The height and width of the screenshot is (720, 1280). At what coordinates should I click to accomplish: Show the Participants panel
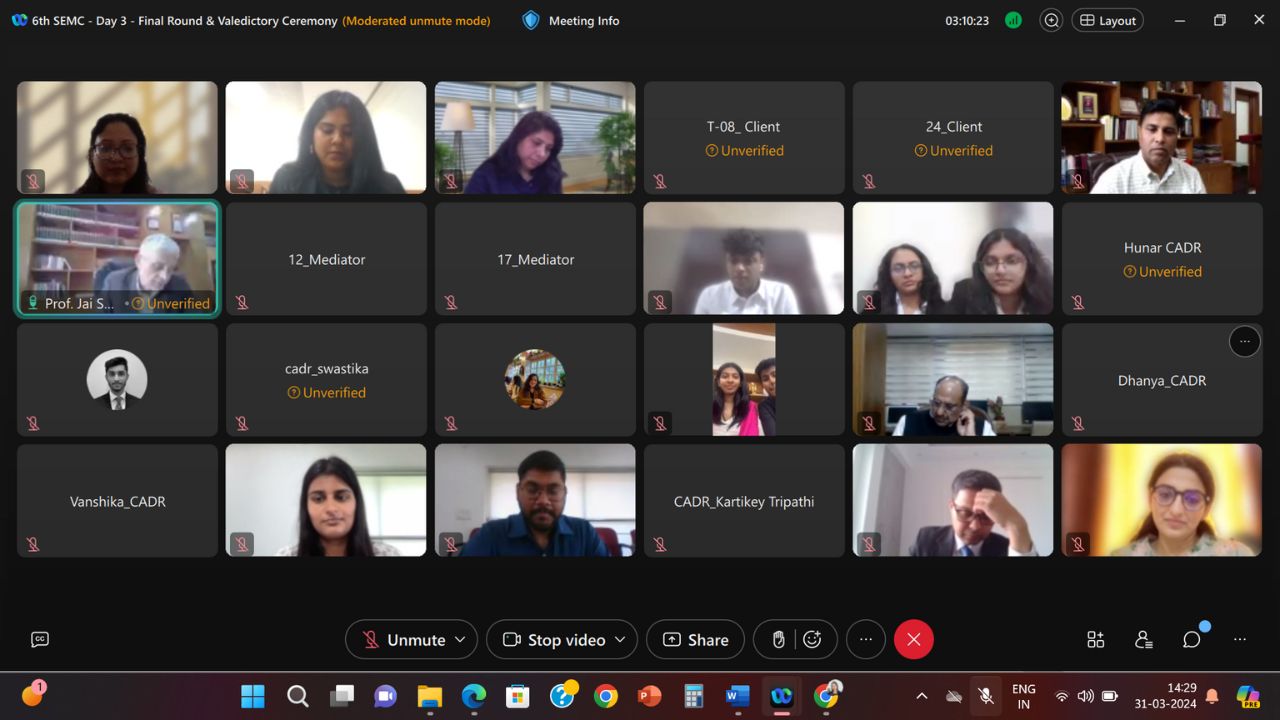click(x=1144, y=640)
